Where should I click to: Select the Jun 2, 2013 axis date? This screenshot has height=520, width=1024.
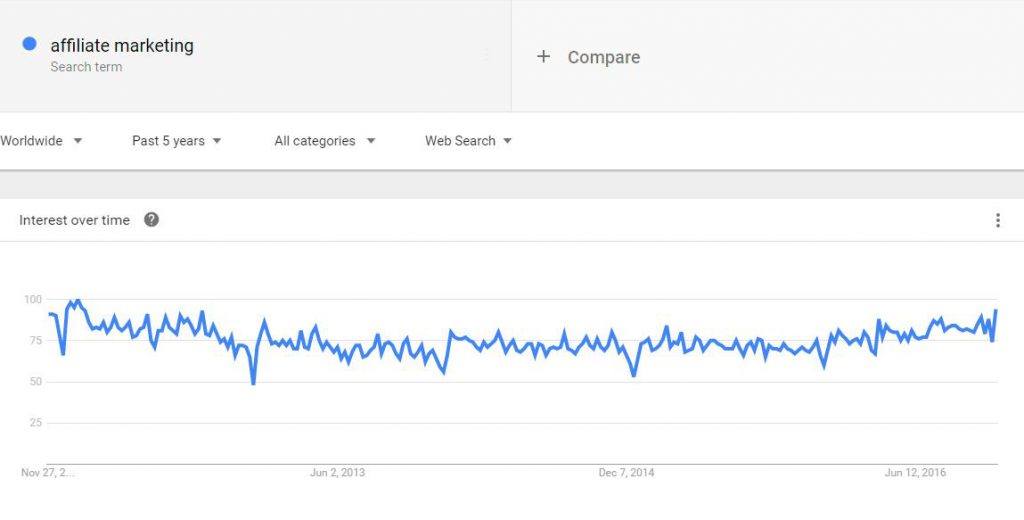pyautogui.click(x=337, y=472)
